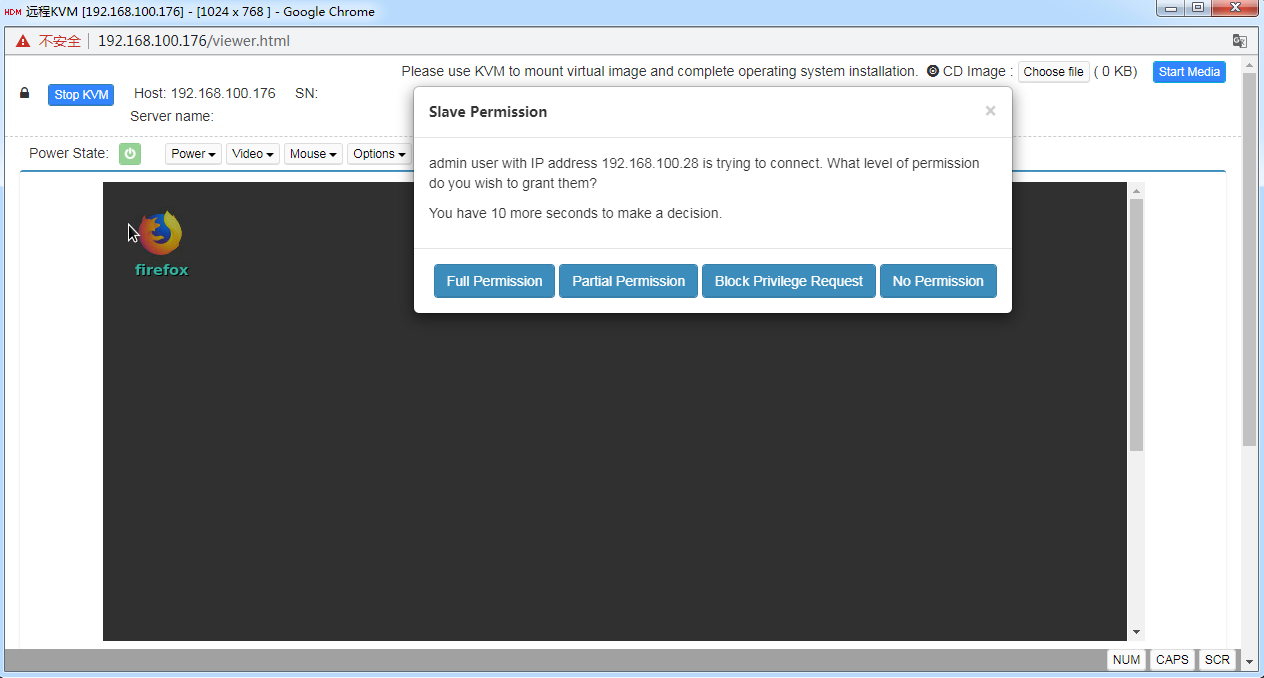Click the page scroll down arrow

[1249, 661]
